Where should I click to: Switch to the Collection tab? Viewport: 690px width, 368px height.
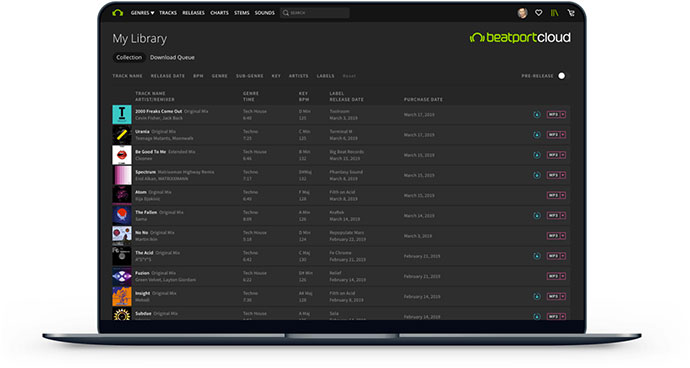coord(129,57)
